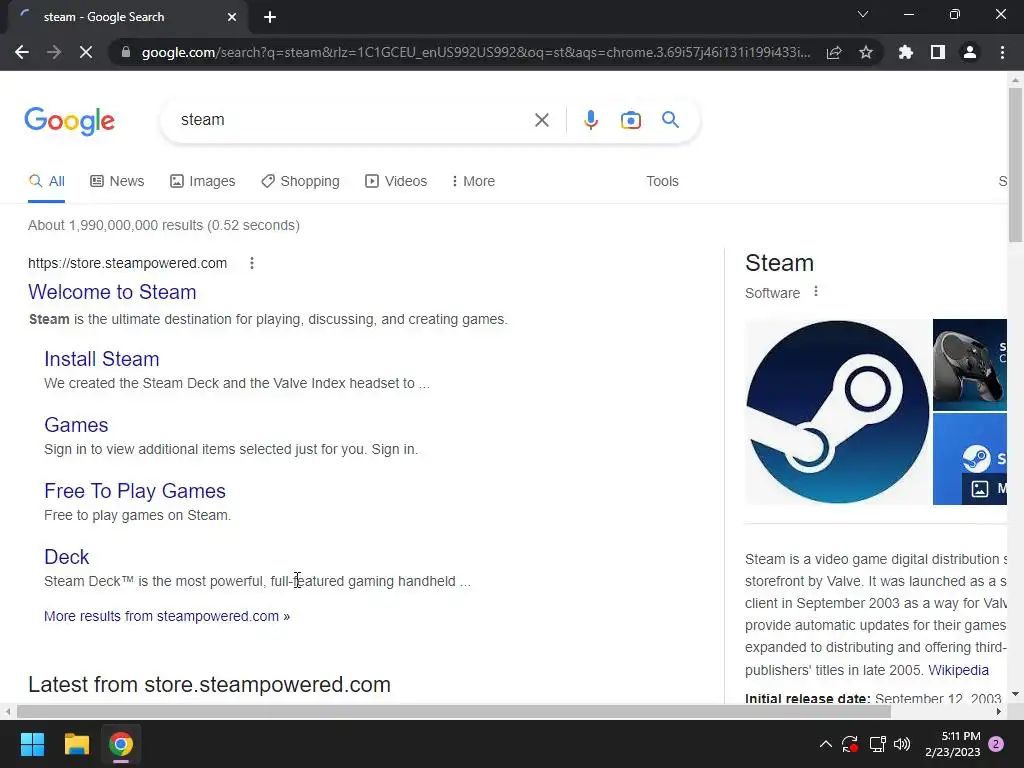Switch to the Shopping tab
This screenshot has width=1024, height=768.
pos(300,181)
